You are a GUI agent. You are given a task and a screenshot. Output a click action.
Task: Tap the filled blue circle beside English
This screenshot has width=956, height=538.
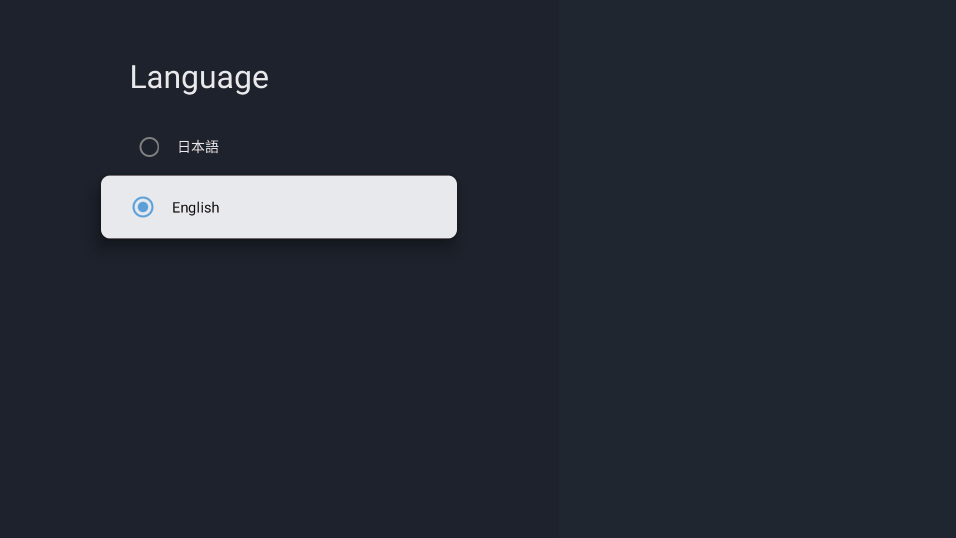143,207
